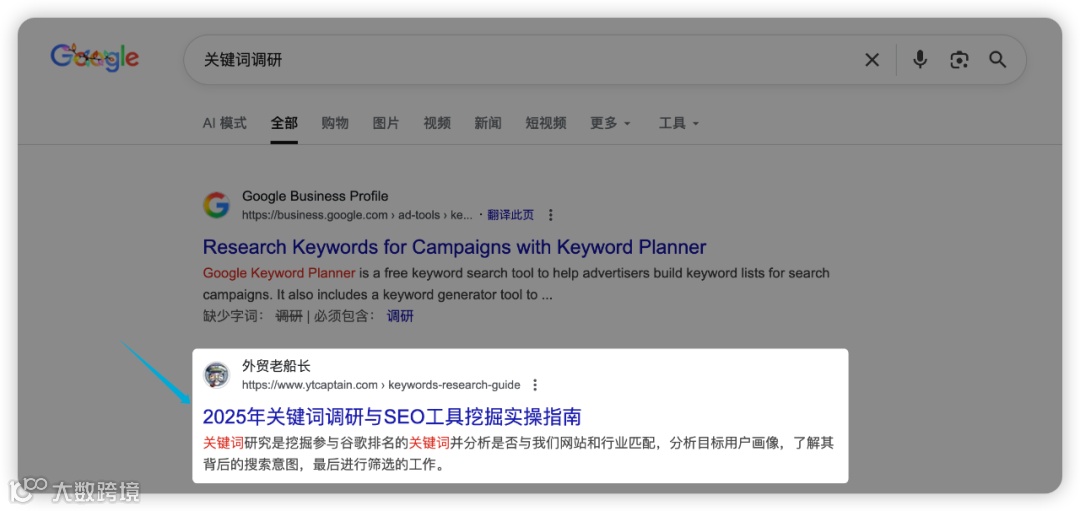Click the www.ytcaptain.com URL breadcrumb

pyautogui.click(x=381, y=385)
